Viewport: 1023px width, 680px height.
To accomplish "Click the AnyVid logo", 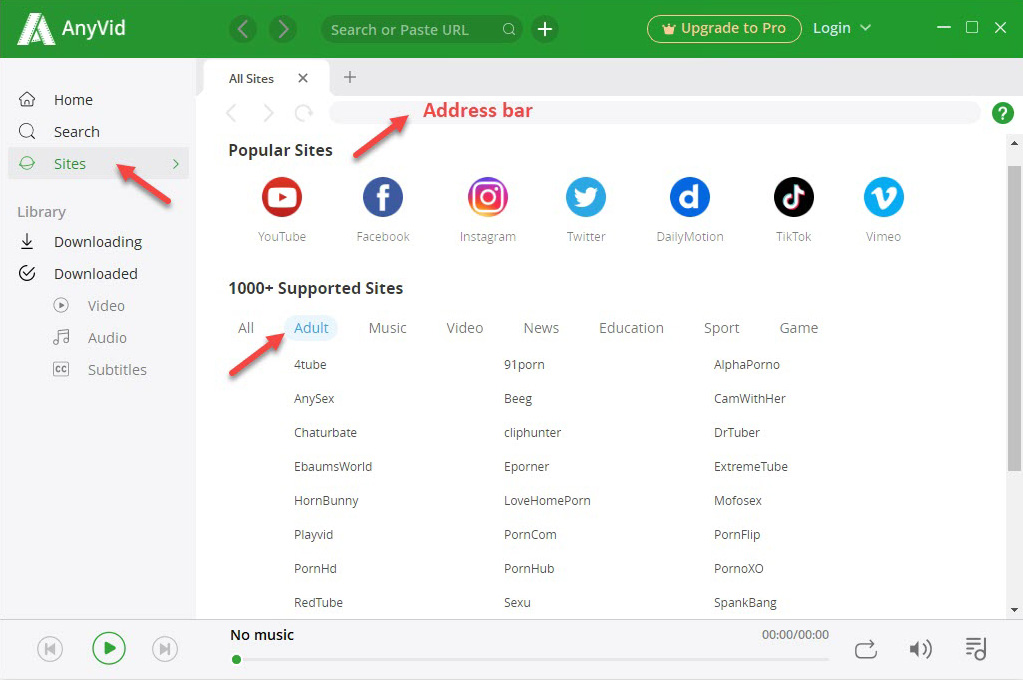I will point(70,29).
